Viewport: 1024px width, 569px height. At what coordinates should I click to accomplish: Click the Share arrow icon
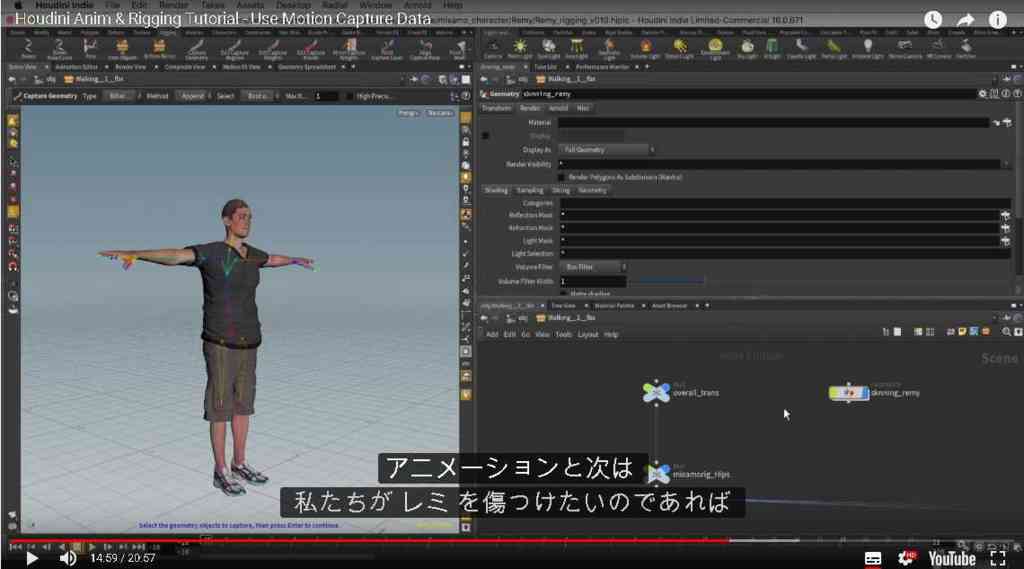coord(965,20)
